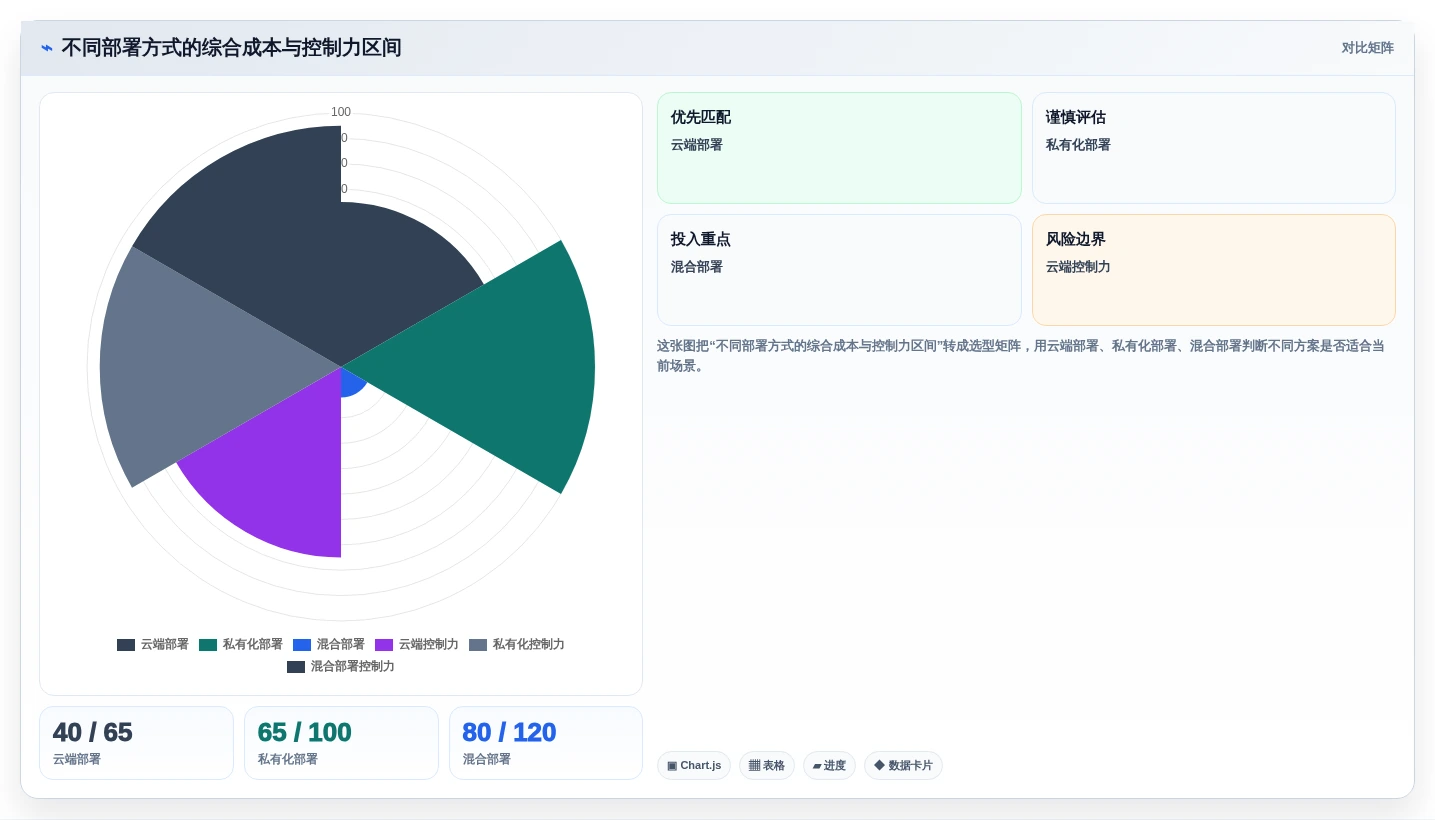The width and height of the screenshot is (1435, 820).
Task: Hide the 私有化控制力 series via legend
Action: (517, 645)
